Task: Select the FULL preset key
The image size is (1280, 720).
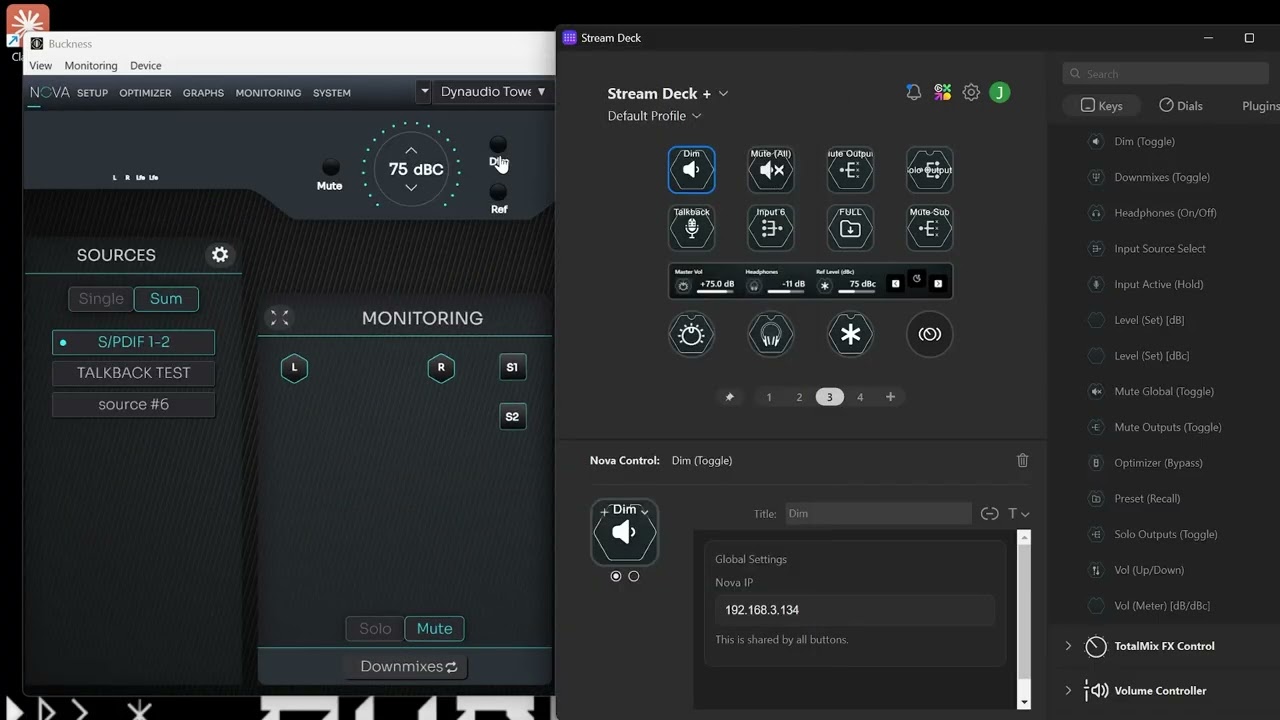Action: click(x=850, y=228)
